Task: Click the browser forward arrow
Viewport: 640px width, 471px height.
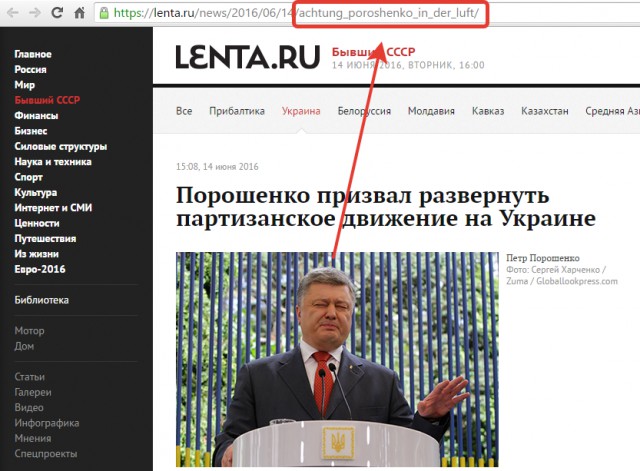Action: [x=35, y=13]
